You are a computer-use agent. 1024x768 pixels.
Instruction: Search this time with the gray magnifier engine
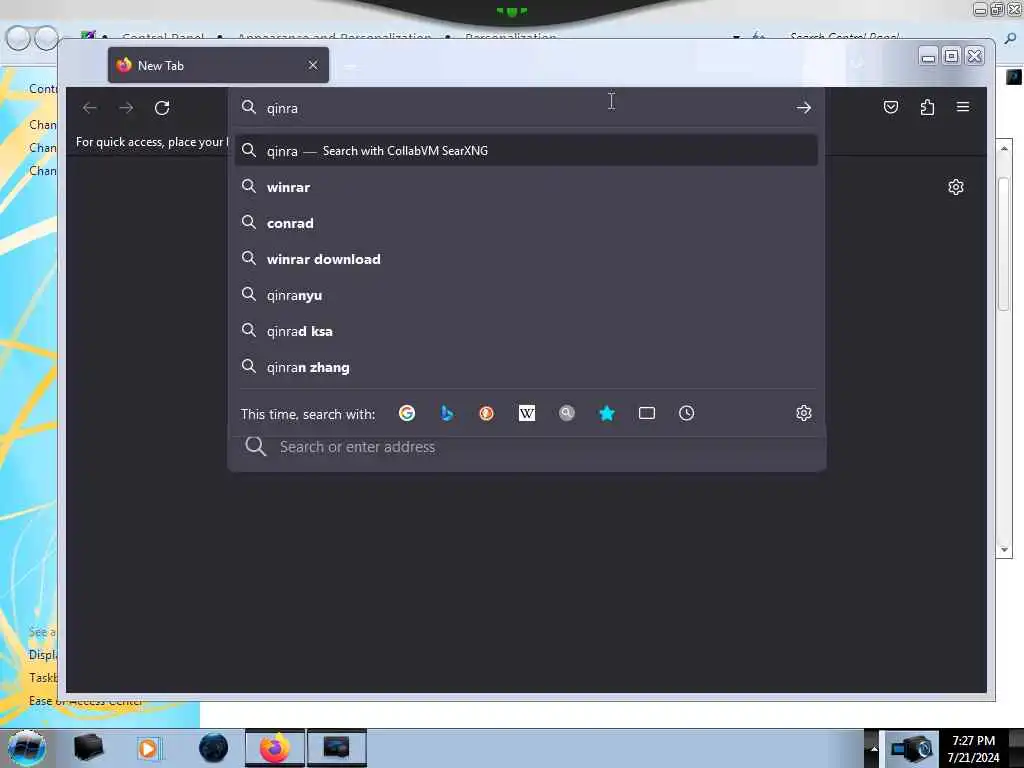(567, 413)
